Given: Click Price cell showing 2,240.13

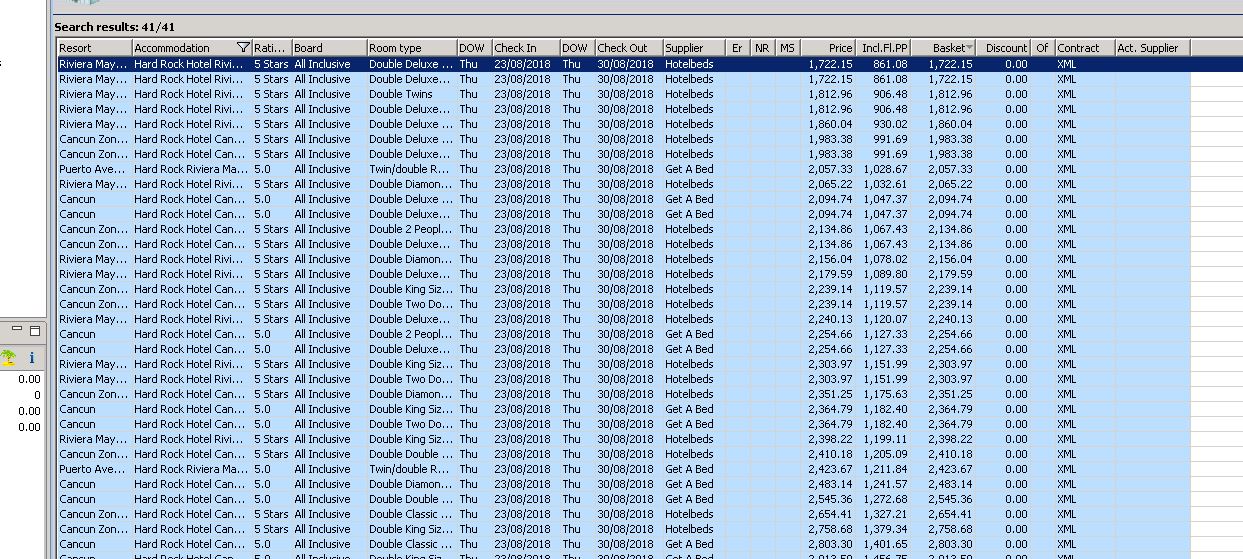Looking at the screenshot, I should point(830,319).
